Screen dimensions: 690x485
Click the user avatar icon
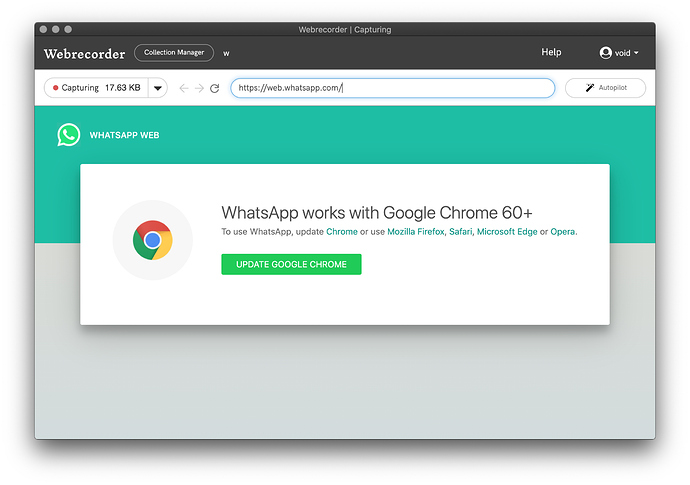606,53
